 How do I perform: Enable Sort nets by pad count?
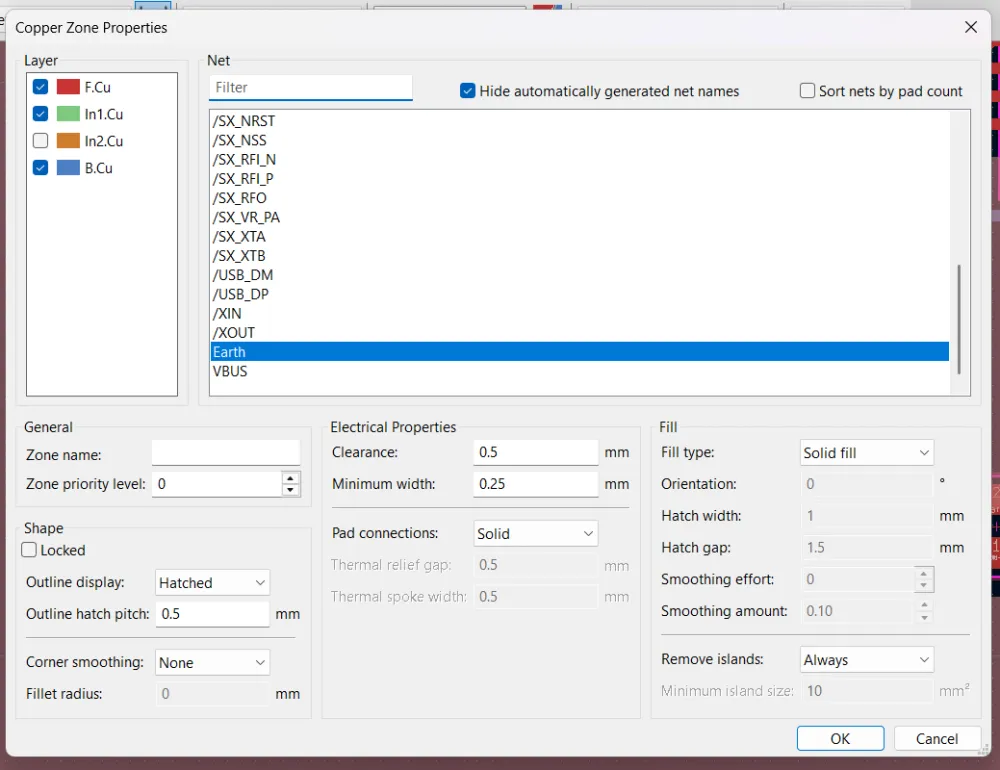coord(806,90)
